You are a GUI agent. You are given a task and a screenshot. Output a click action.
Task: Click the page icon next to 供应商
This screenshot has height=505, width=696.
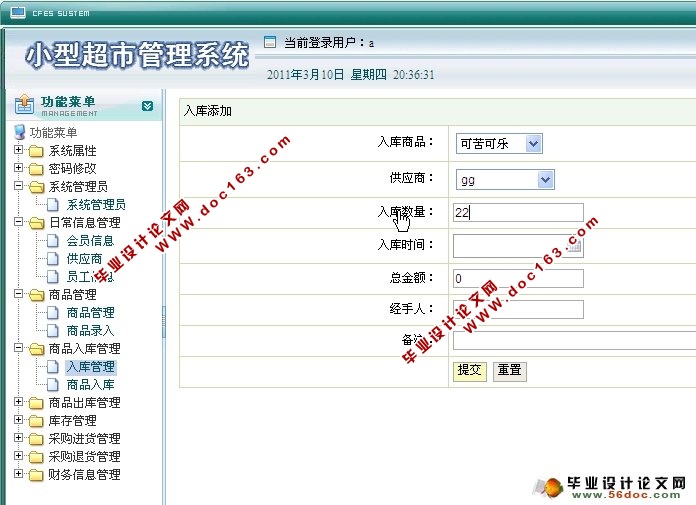[53, 259]
